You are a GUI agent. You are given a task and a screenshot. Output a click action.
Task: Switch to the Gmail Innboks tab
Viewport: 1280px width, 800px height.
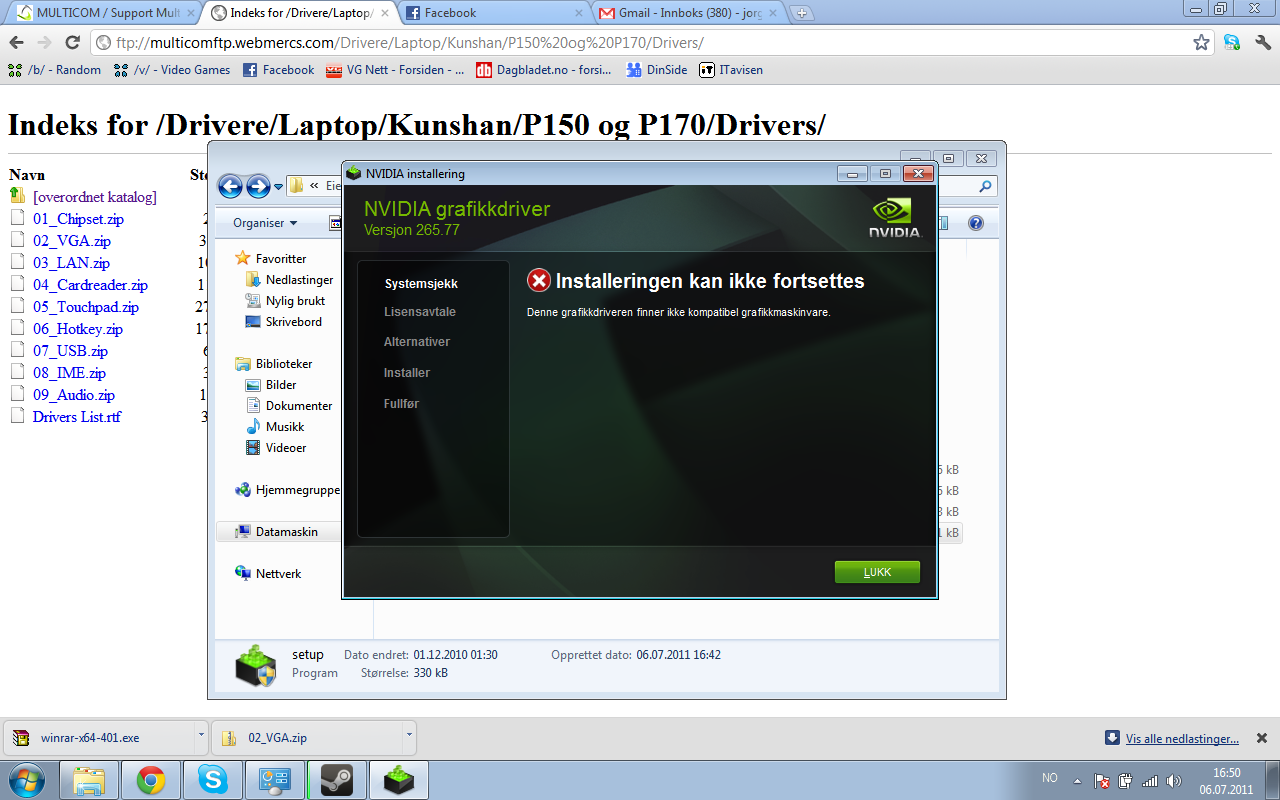coord(688,13)
